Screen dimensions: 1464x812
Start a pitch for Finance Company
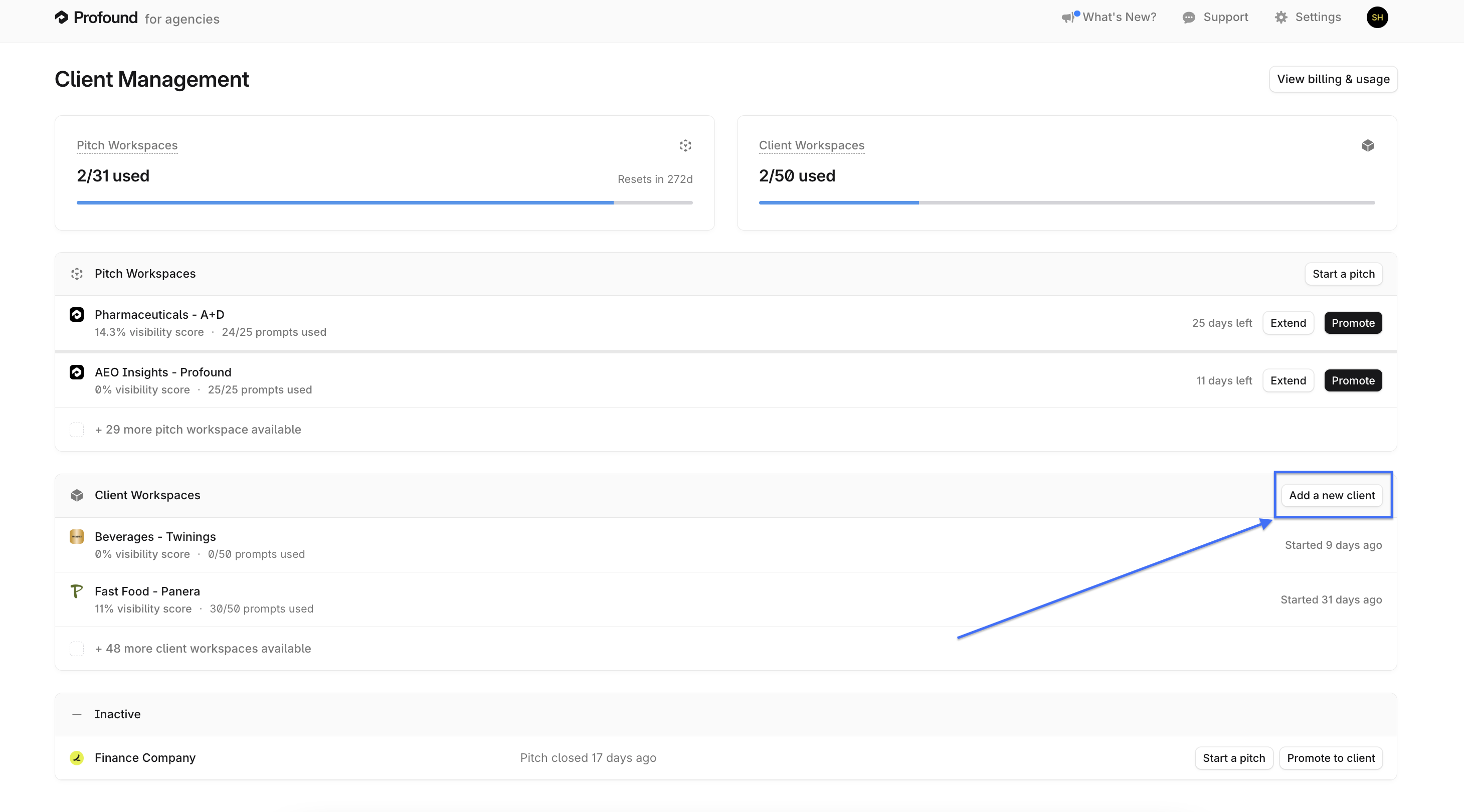click(1234, 758)
